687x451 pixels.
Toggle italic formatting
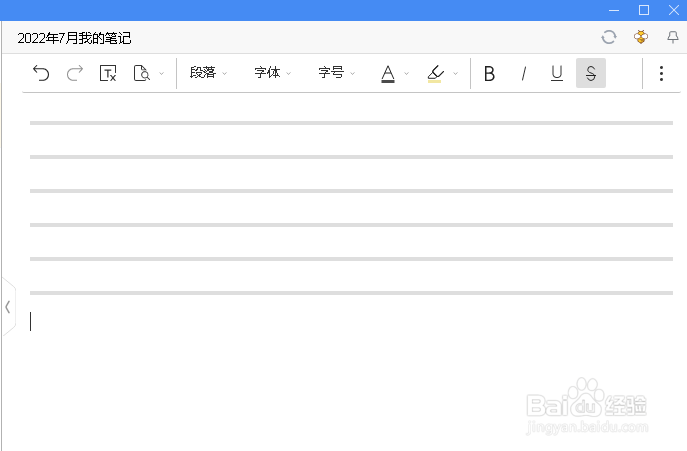524,73
